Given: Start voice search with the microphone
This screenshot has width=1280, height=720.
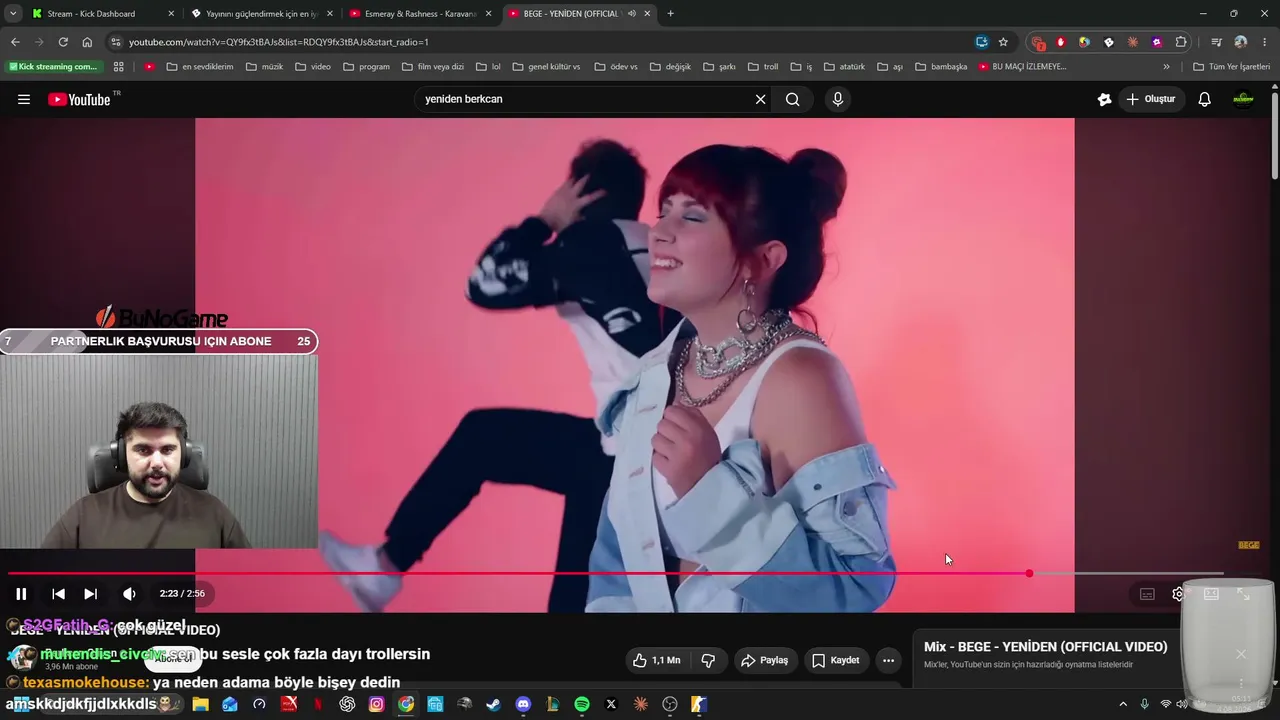Looking at the screenshot, I should coord(838,99).
